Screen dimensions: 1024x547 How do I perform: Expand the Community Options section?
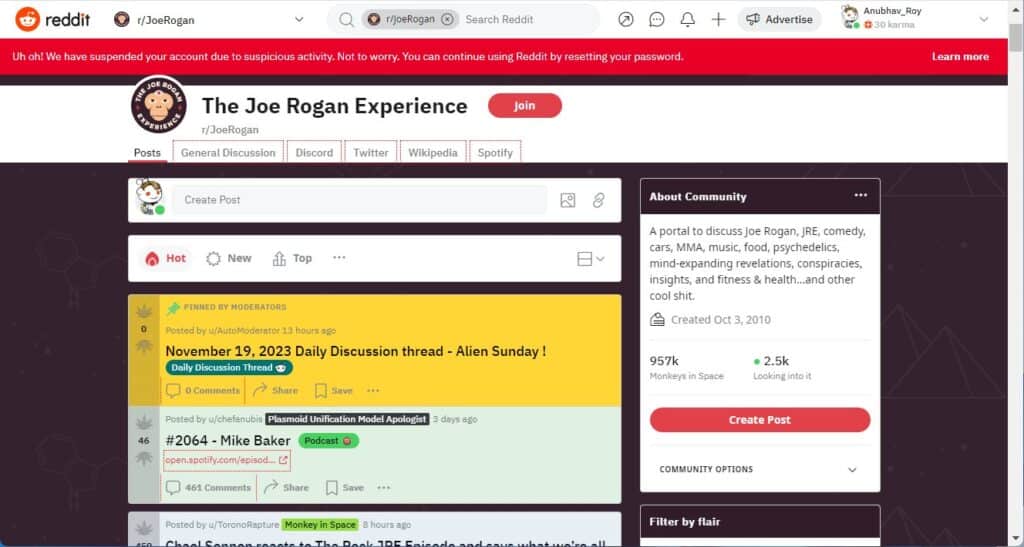[x=852, y=469]
